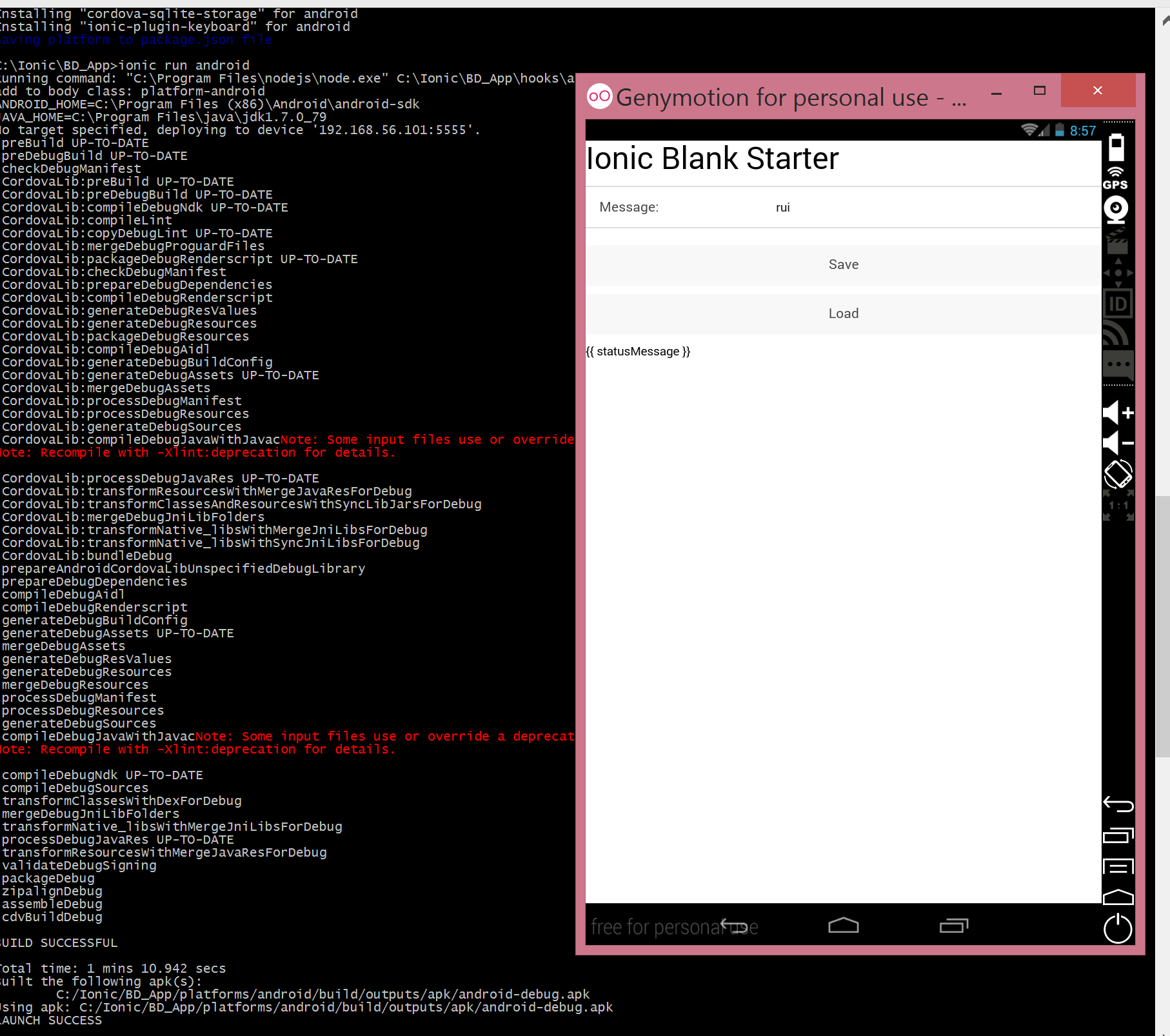Click the 8:57 clock in status bar
1170x1036 pixels.
click(x=1082, y=130)
